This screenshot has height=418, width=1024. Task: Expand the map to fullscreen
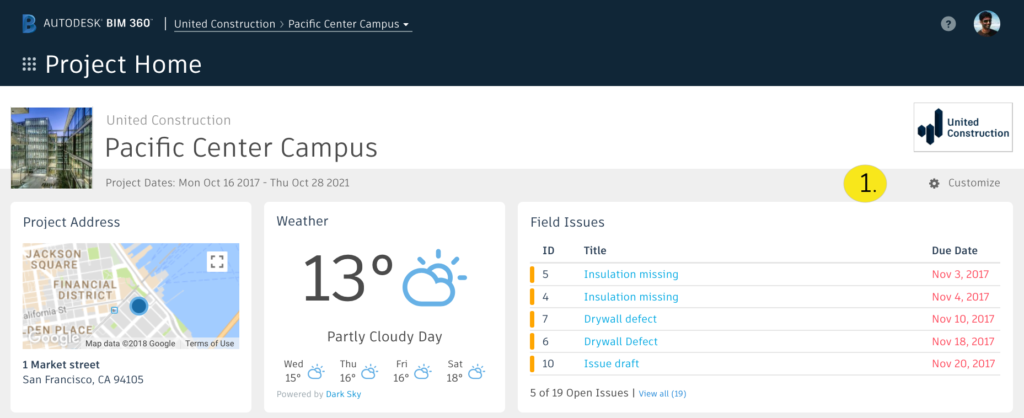click(217, 262)
